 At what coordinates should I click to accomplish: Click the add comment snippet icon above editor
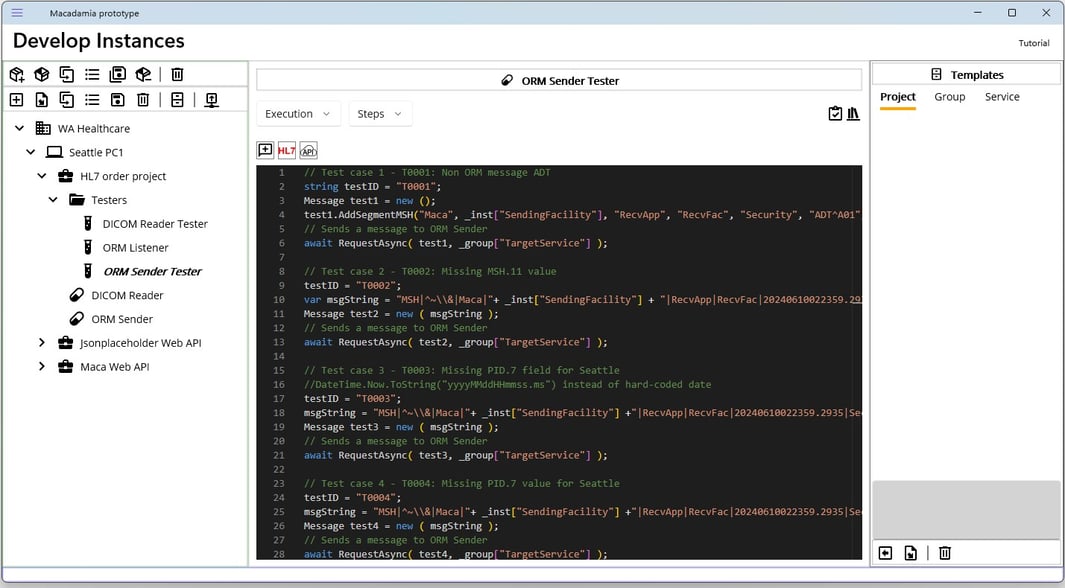[265, 150]
